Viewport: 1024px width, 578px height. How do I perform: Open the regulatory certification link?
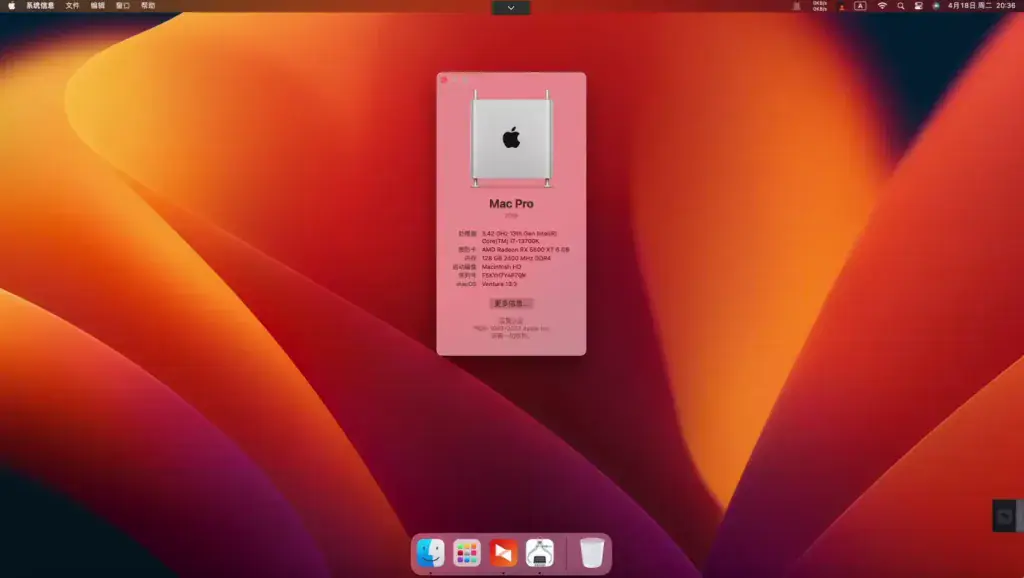pyautogui.click(x=511, y=321)
